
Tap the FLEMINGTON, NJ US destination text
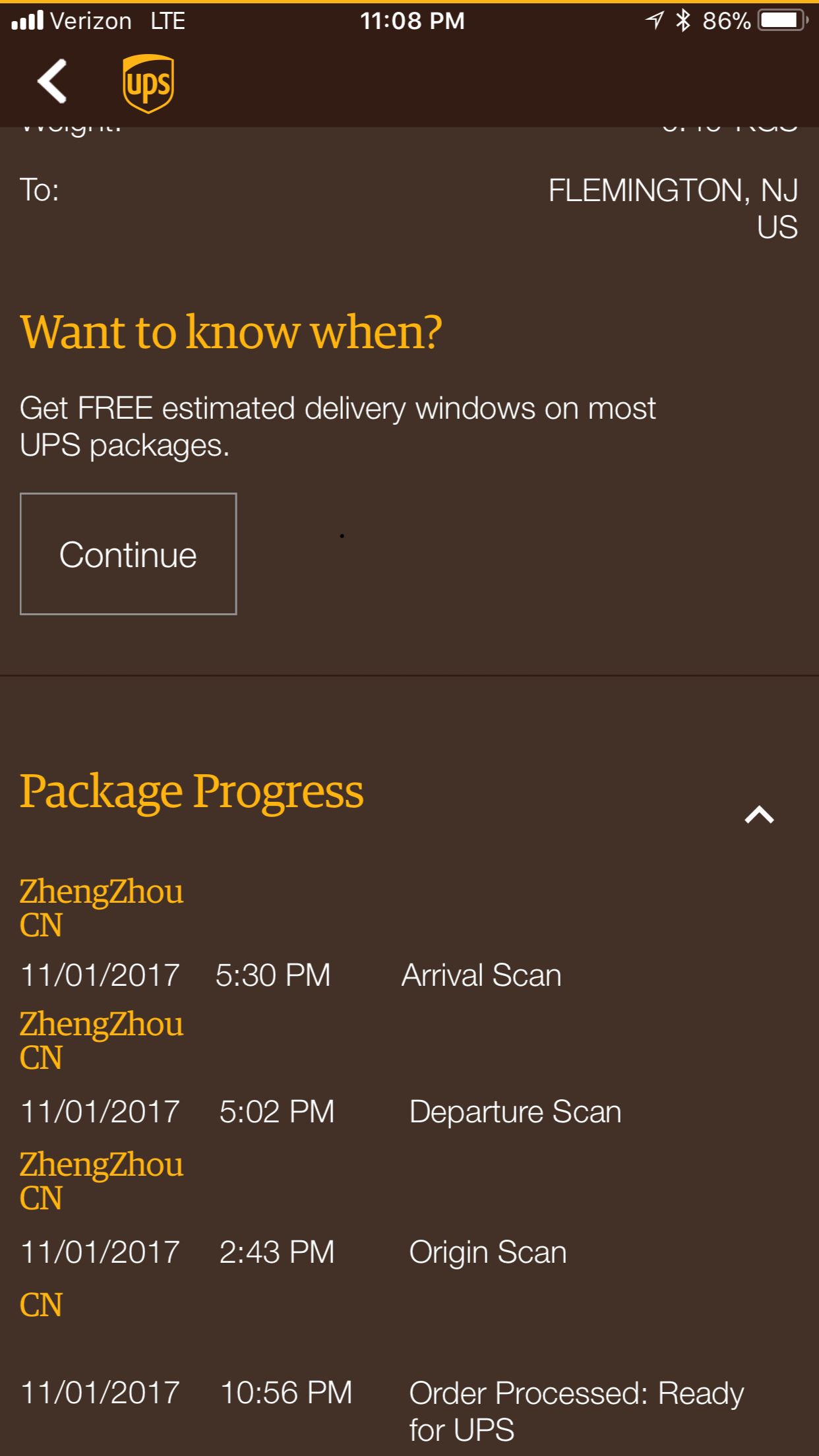point(673,208)
